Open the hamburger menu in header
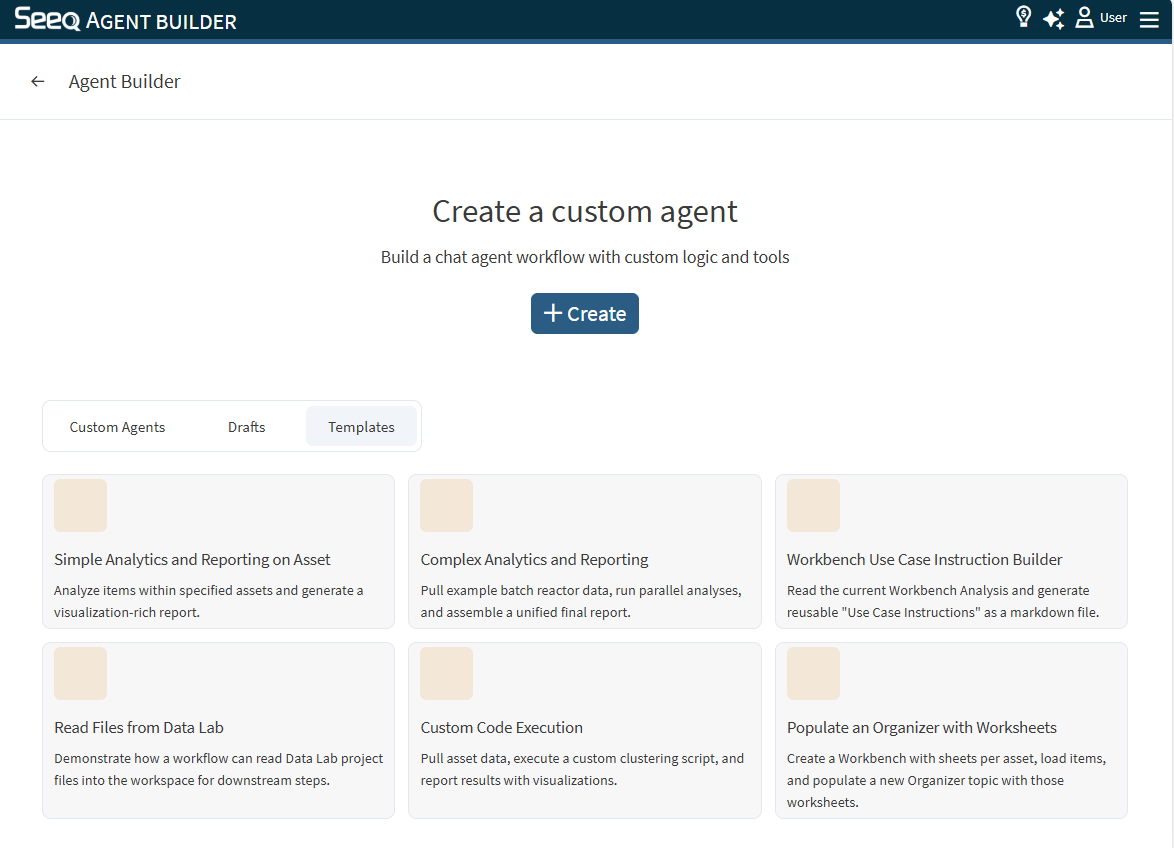The height and width of the screenshot is (848, 1174). click(1149, 19)
